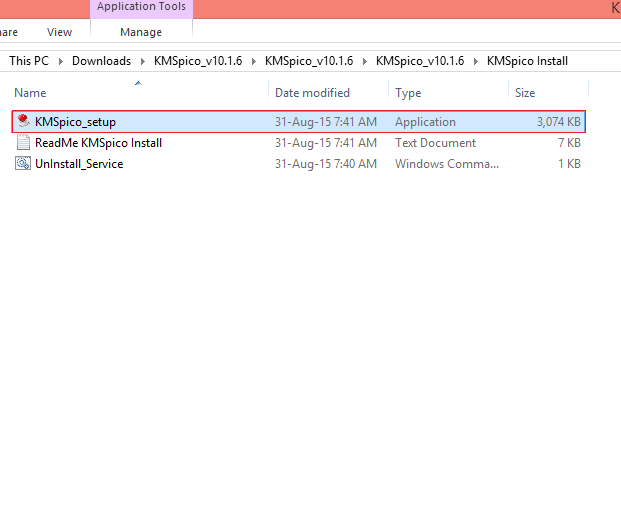Select the ReadMe KMSpico Install file name
The height and width of the screenshot is (519, 621).
pyautogui.click(x=98, y=143)
